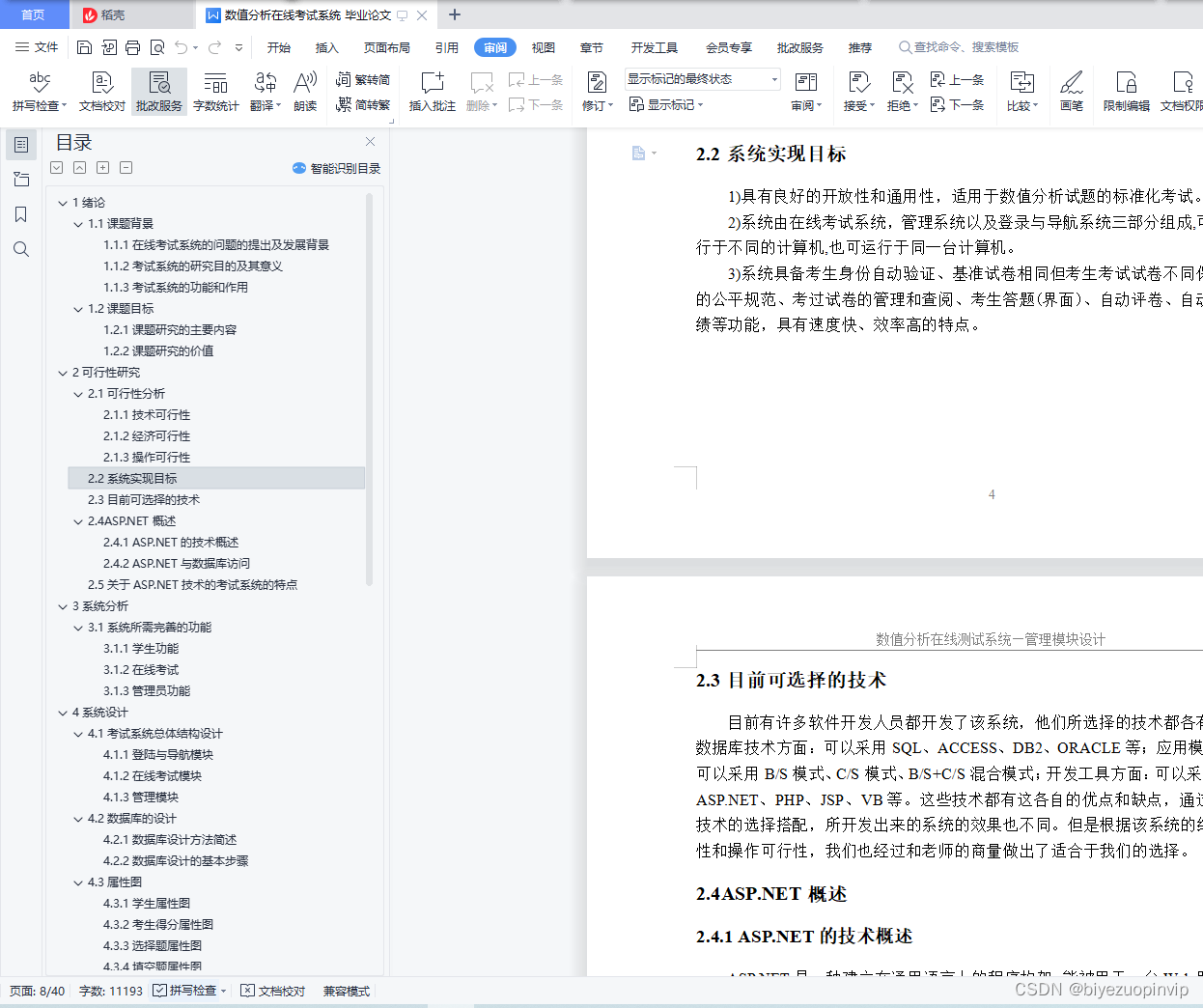
Task: Switch to the 视图 tab
Action: point(544,47)
